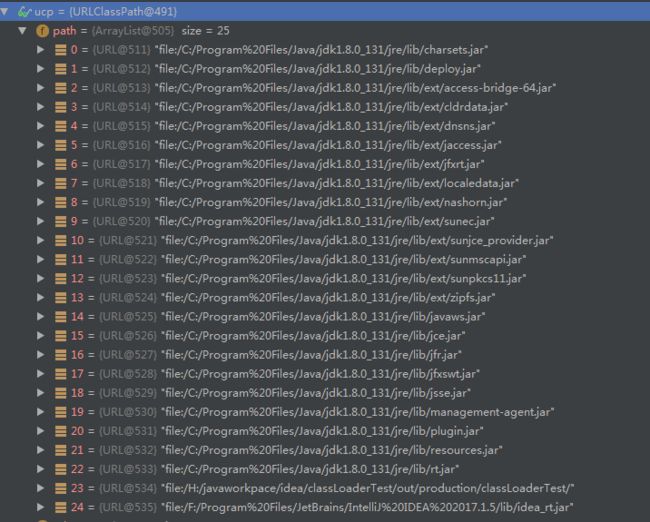Click array element icon of dnsns.jar row
Viewport: 650px width, 522px height.
coord(61,126)
